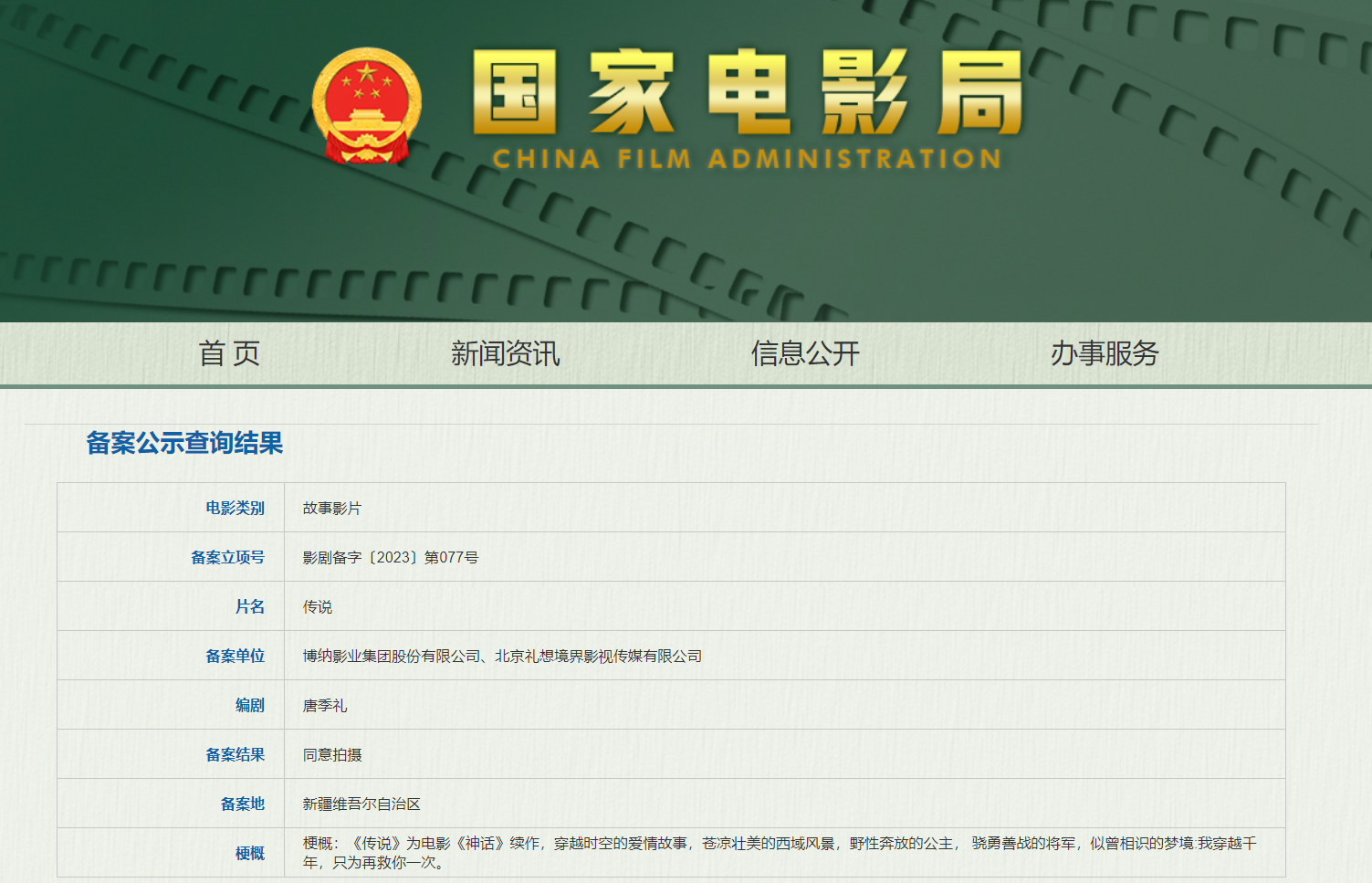Click the national emblem logo
This screenshot has height=883, width=1372.
coord(366,106)
